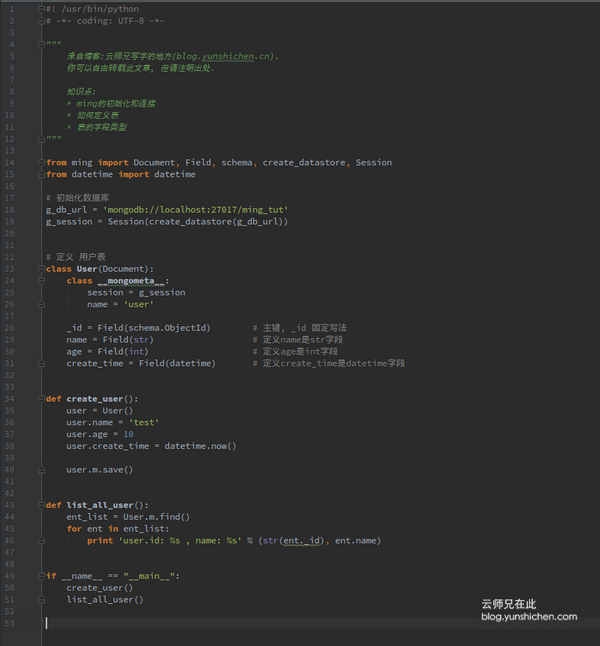Fold the create_user function definition
This screenshot has width=600, height=646.
[x=43, y=398]
